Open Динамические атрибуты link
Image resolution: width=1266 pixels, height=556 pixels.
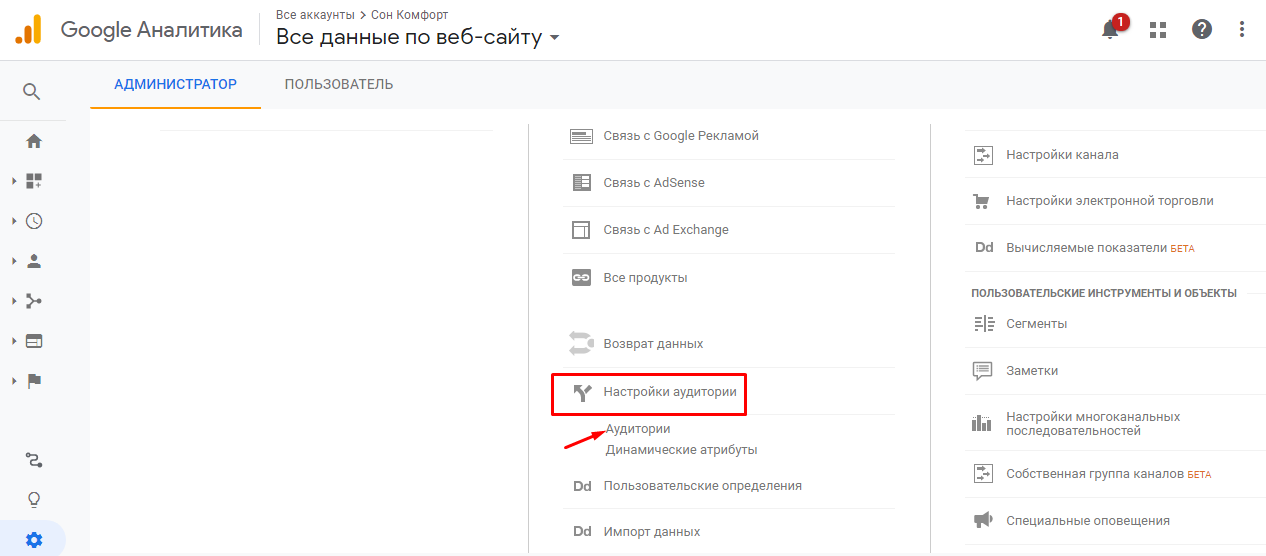click(x=681, y=450)
